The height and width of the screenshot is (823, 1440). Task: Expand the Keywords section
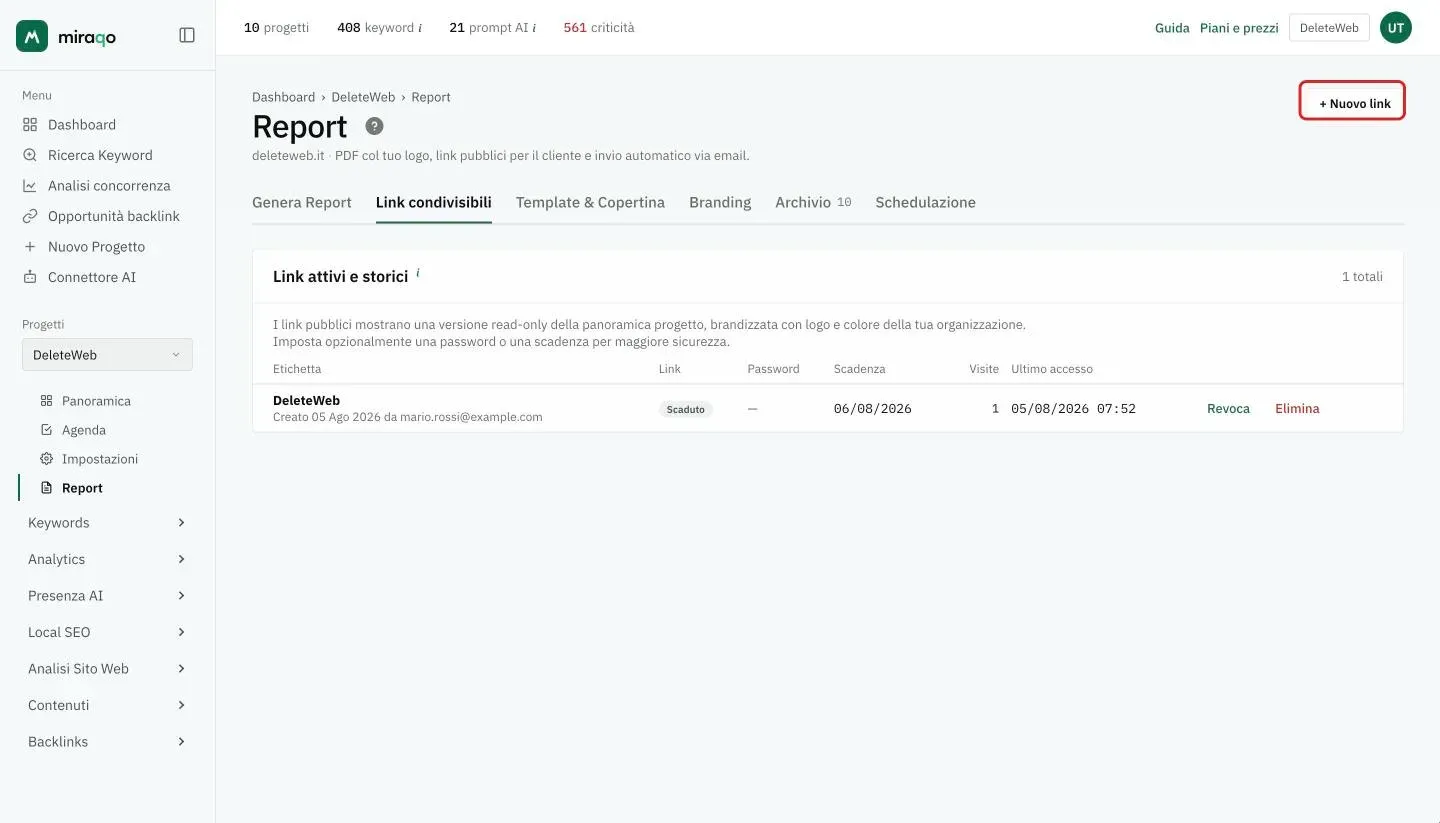(107, 523)
